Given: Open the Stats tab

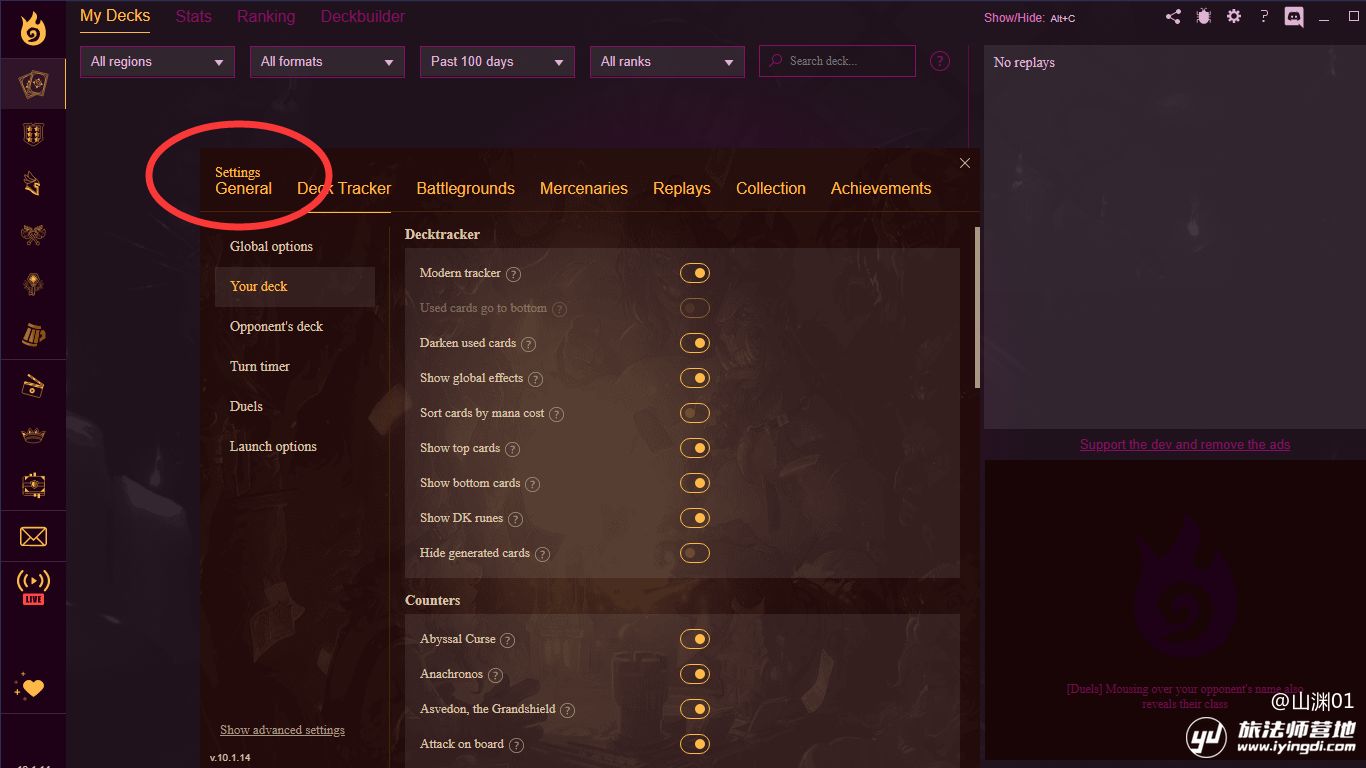Looking at the screenshot, I should [193, 16].
